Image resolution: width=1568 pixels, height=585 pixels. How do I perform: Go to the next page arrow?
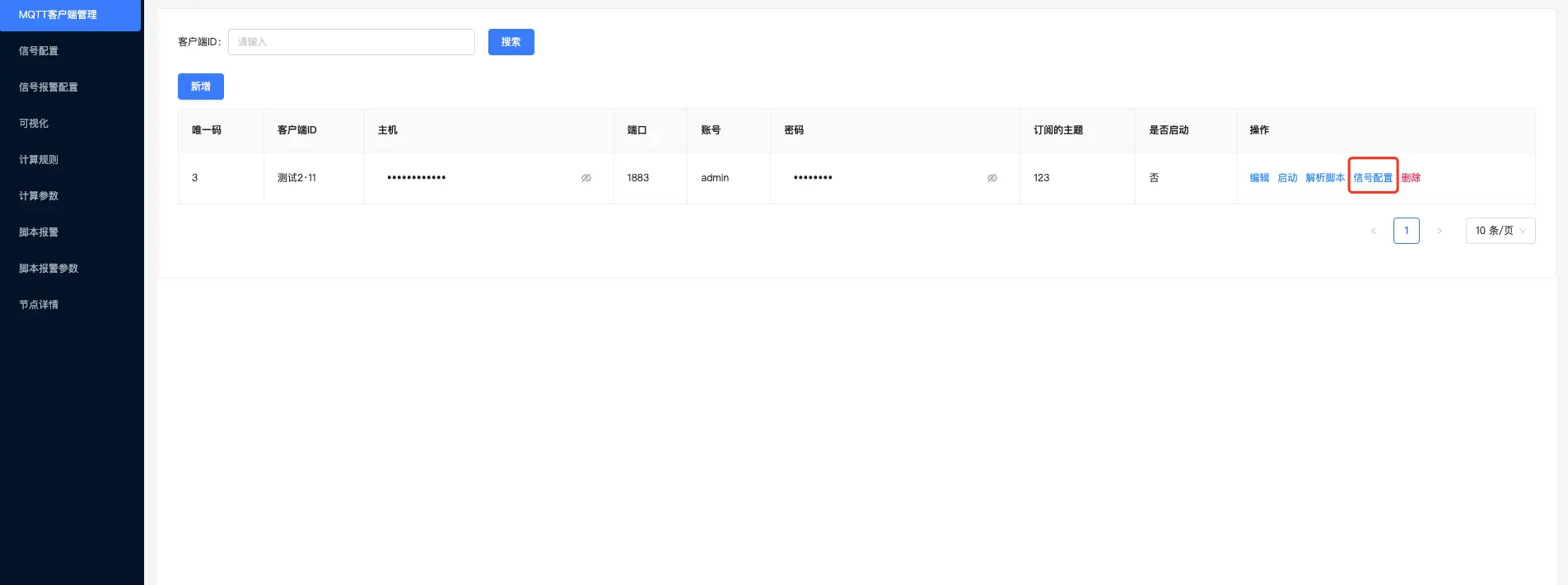point(1440,231)
